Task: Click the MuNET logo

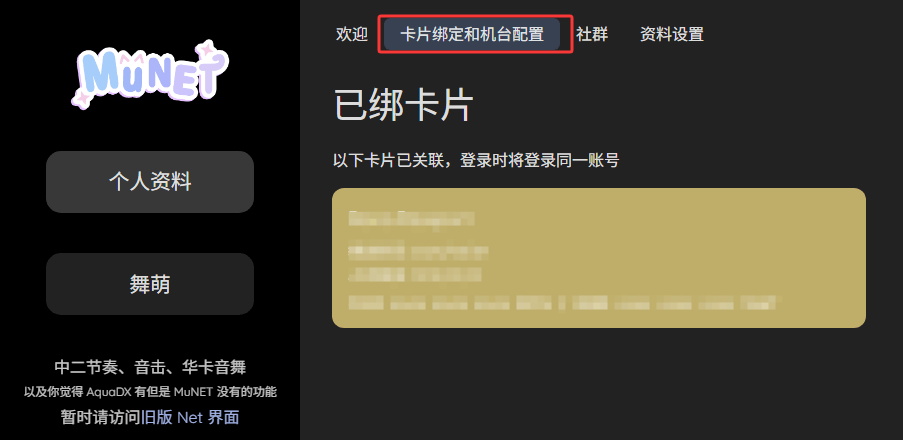Action: (150, 74)
